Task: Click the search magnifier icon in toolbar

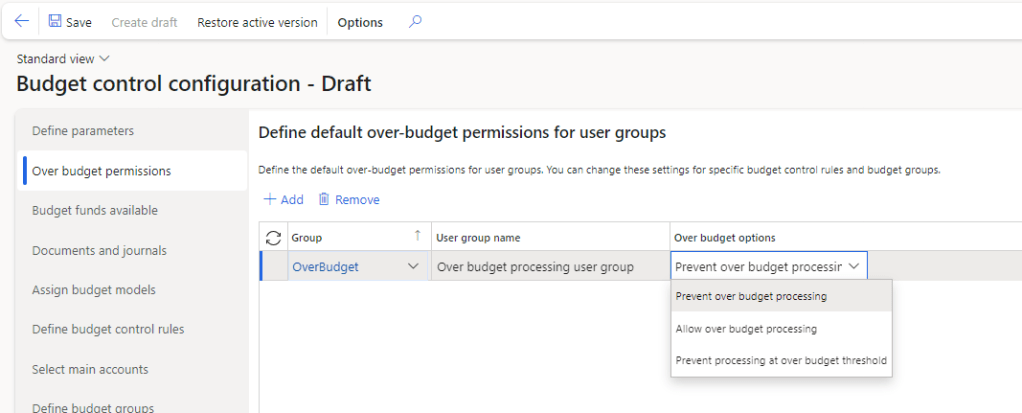Action: (415, 22)
